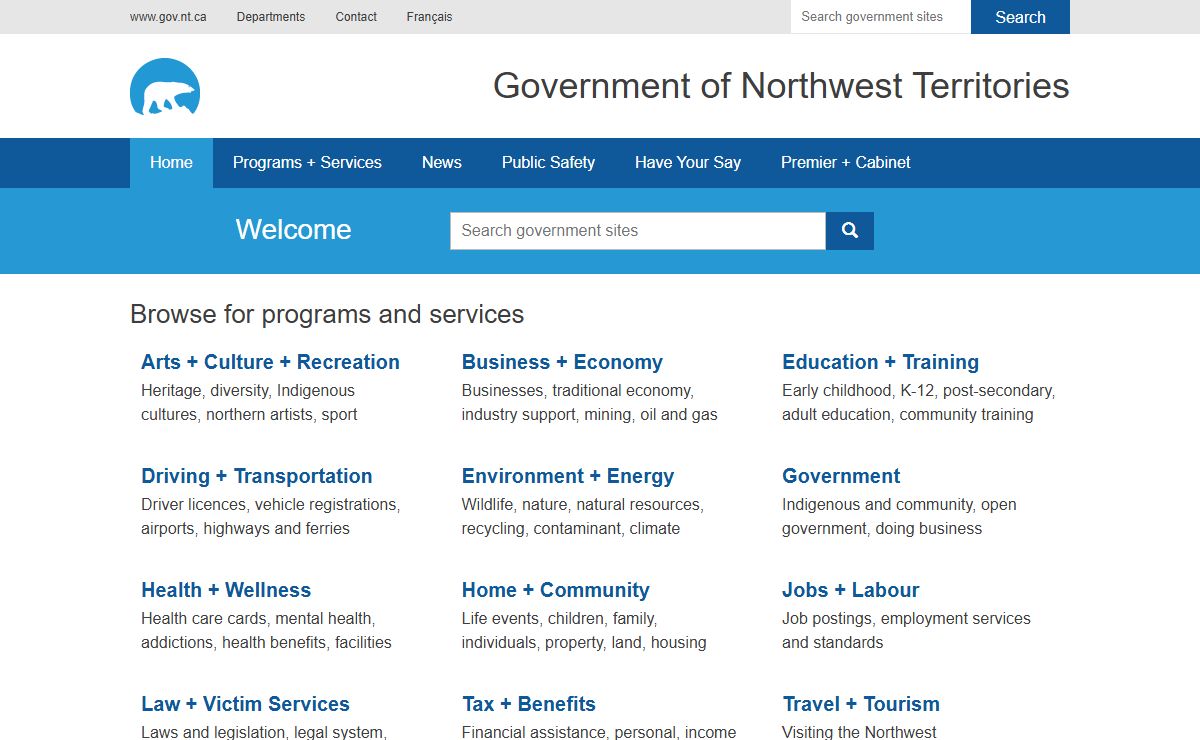Focus the Welcome banner search field
Viewport: 1200px width, 740px height.
click(x=638, y=230)
